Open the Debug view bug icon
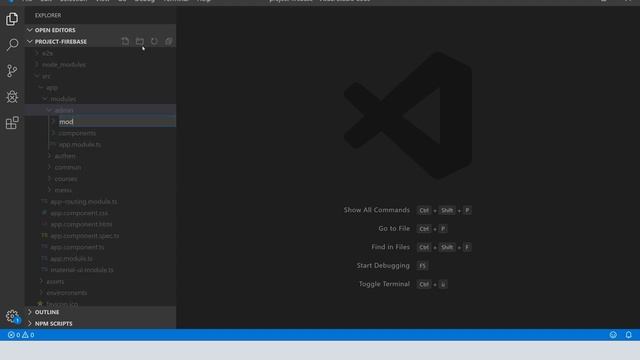Viewport: 640px width, 360px height. coord(12,97)
